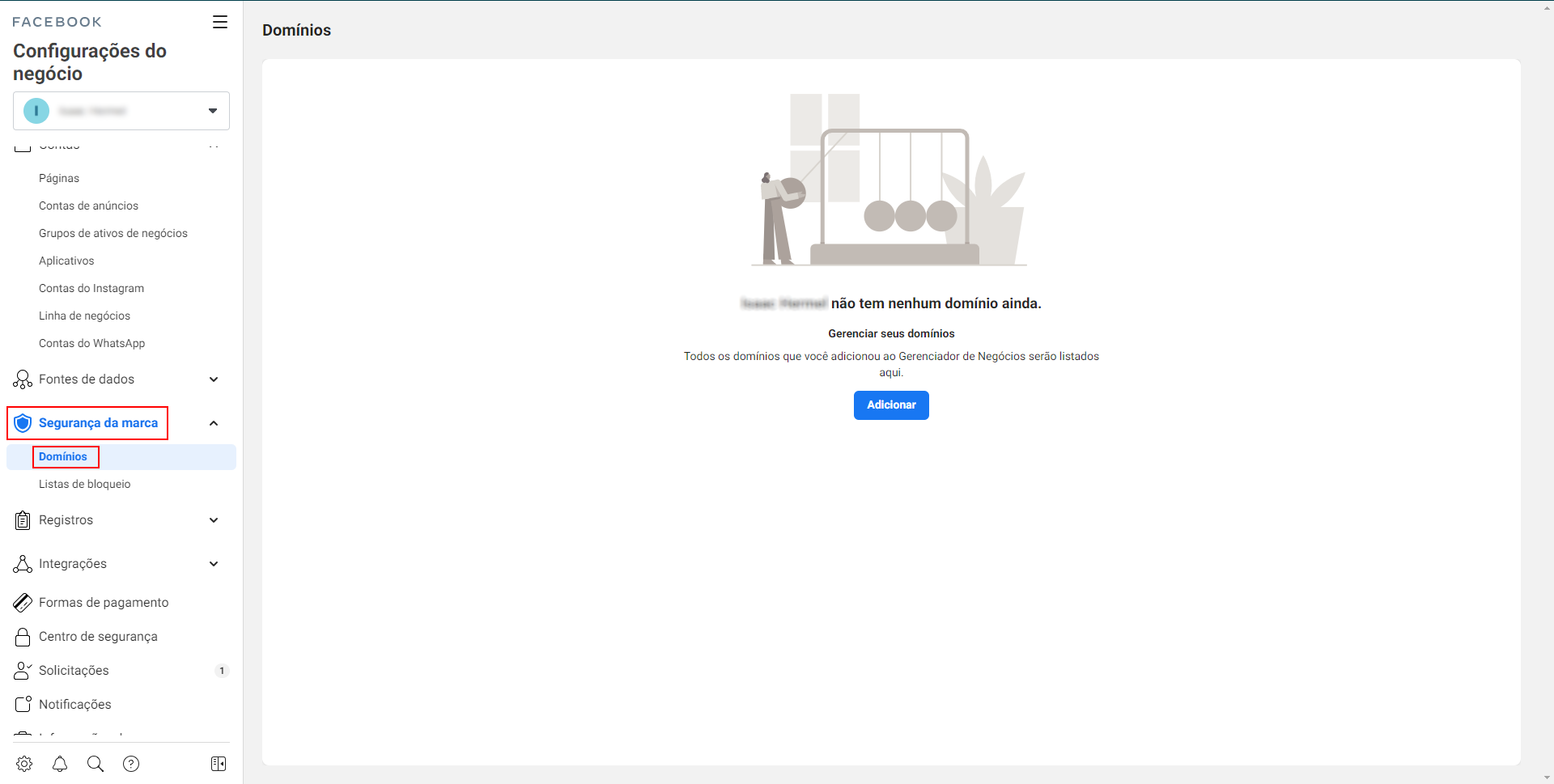Click the notifications bell icon

coord(60,764)
